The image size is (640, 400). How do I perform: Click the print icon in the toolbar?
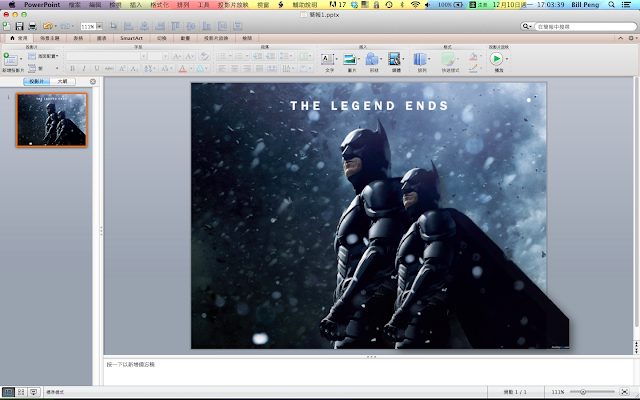32,26
